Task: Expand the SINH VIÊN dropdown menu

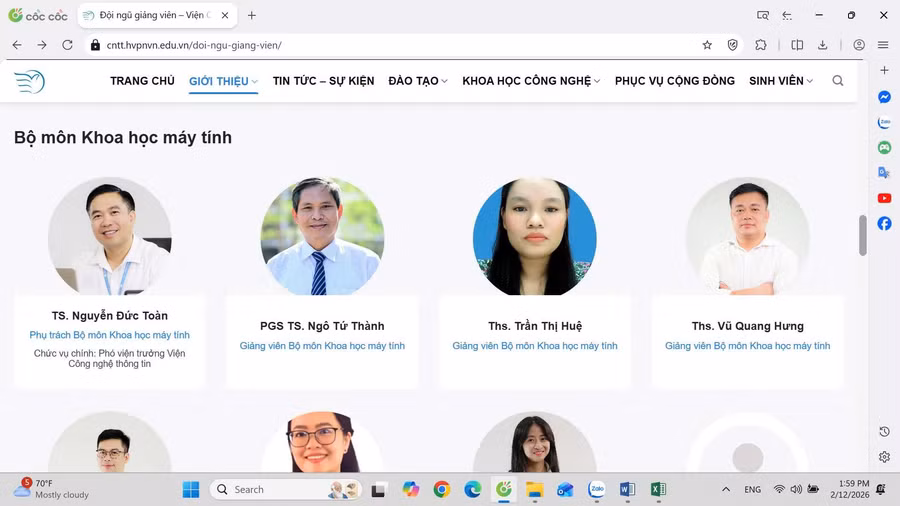Action: pos(781,81)
